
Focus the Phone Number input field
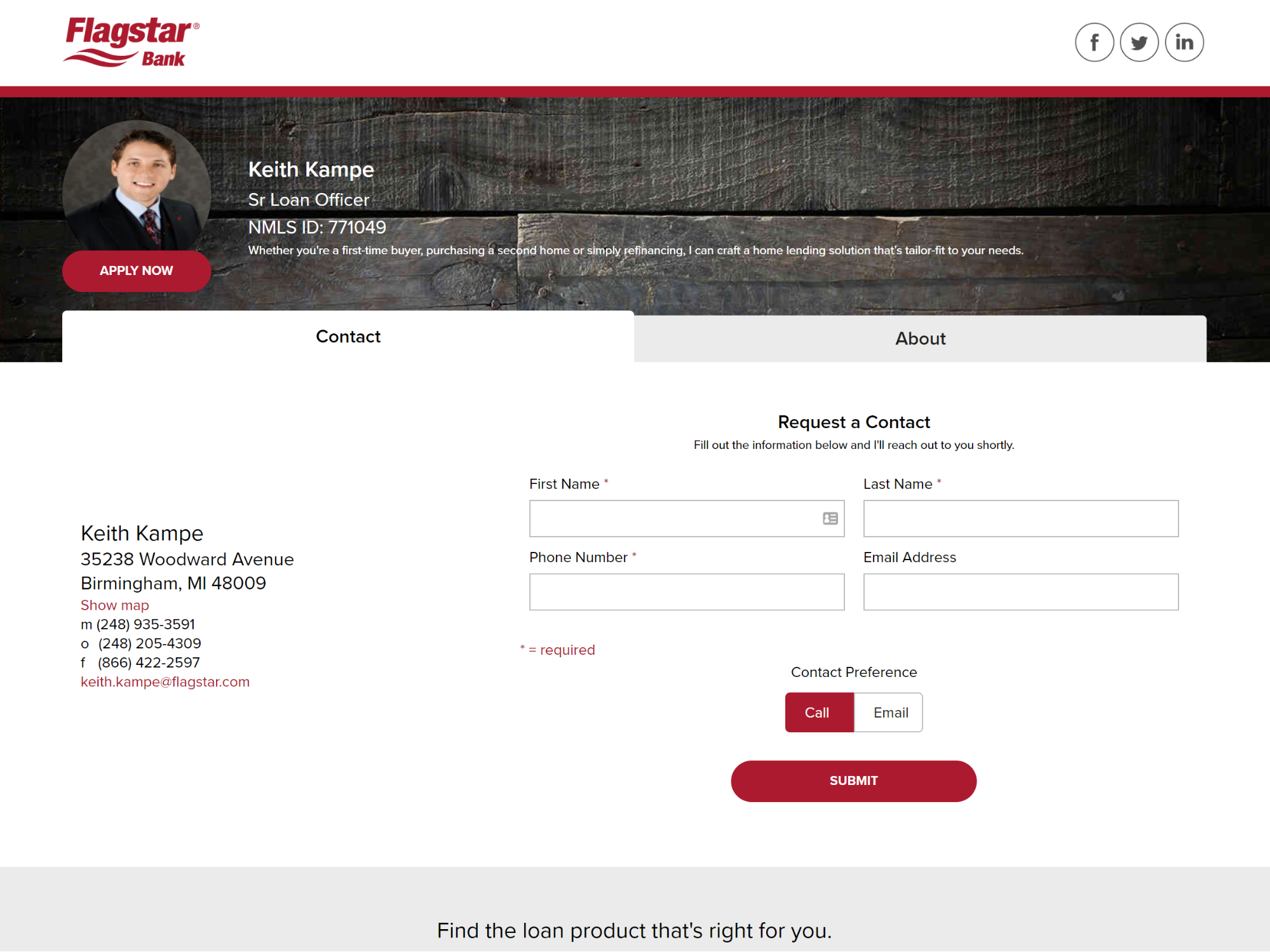pyautogui.click(x=687, y=592)
